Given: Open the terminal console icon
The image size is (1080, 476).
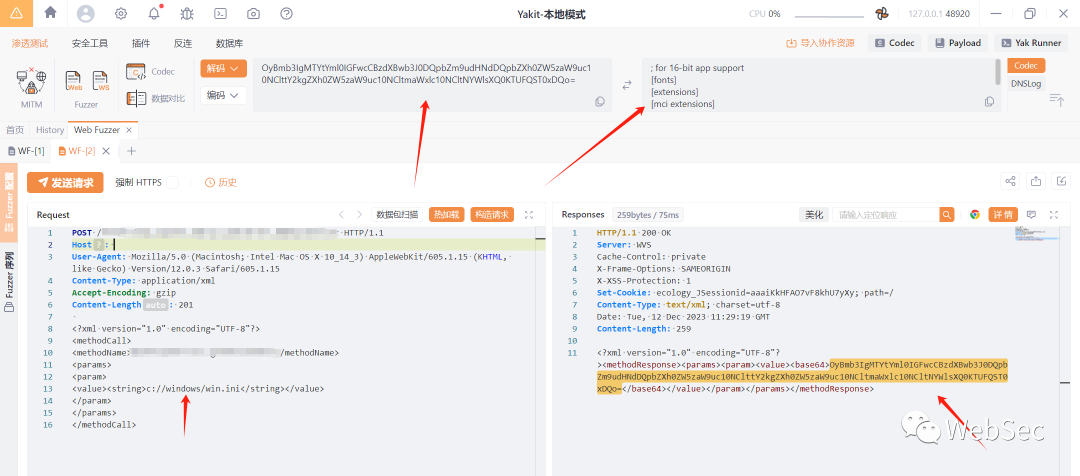Looking at the screenshot, I should pos(220,14).
